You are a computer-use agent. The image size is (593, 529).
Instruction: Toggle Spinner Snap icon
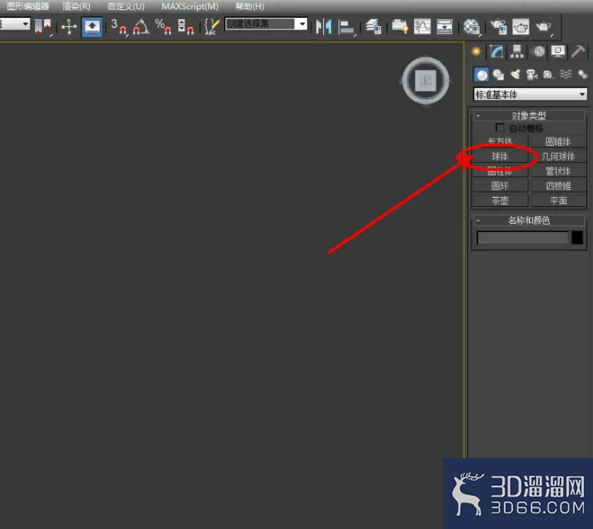pos(186,27)
